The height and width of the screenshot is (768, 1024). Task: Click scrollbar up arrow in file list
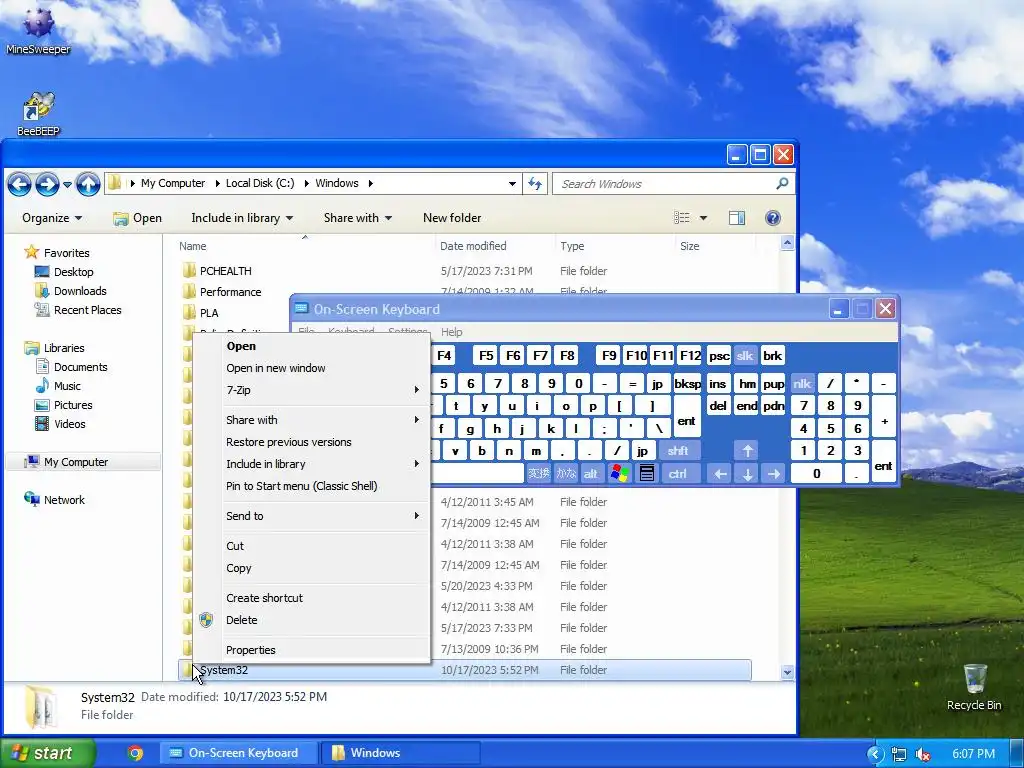[787, 243]
